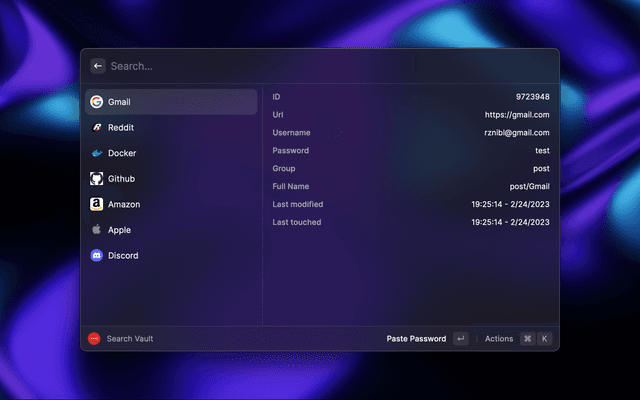Click the ID value 9723948
Image resolution: width=640 pixels, height=400 pixels.
click(x=532, y=97)
